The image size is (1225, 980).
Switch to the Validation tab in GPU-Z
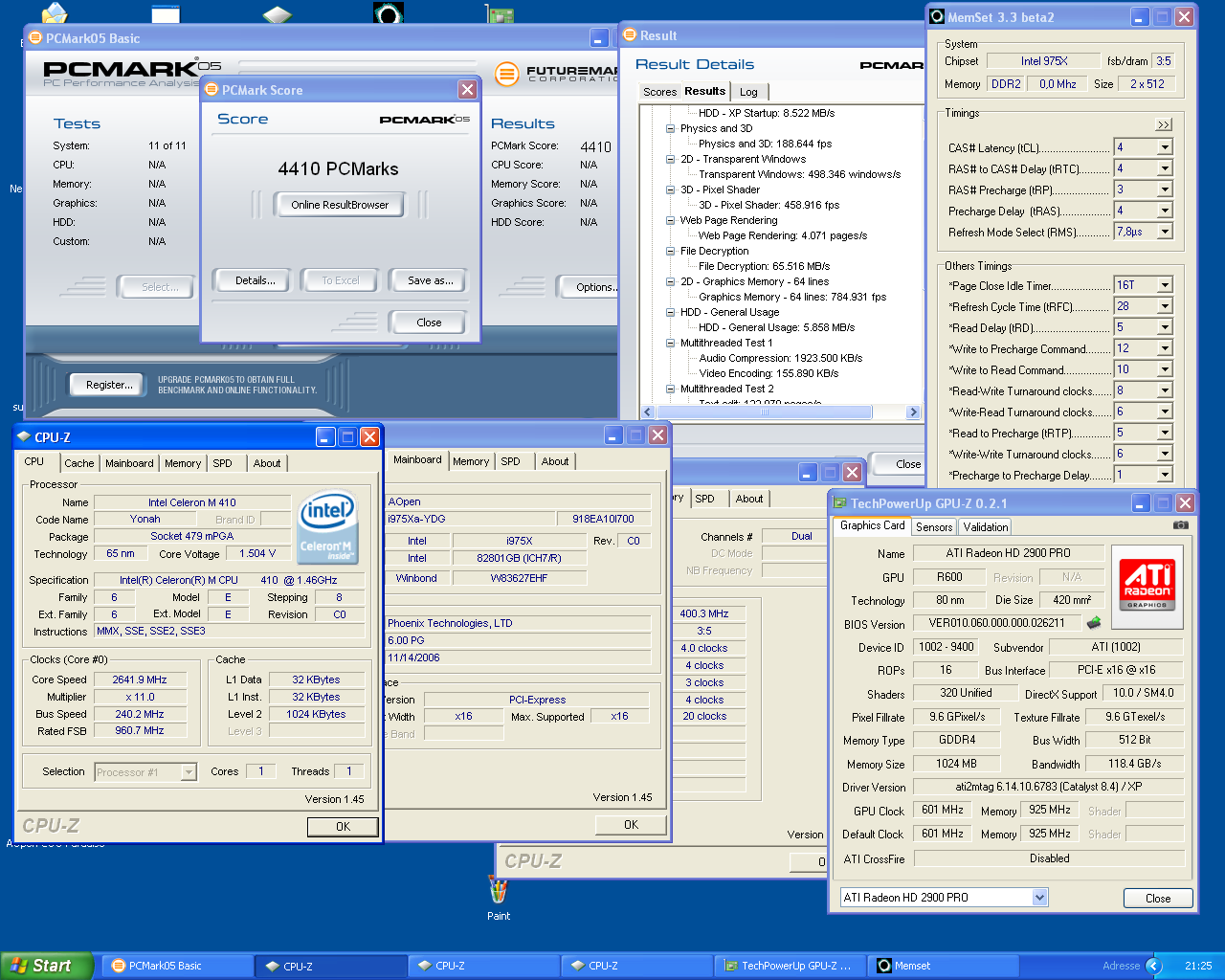click(x=986, y=527)
